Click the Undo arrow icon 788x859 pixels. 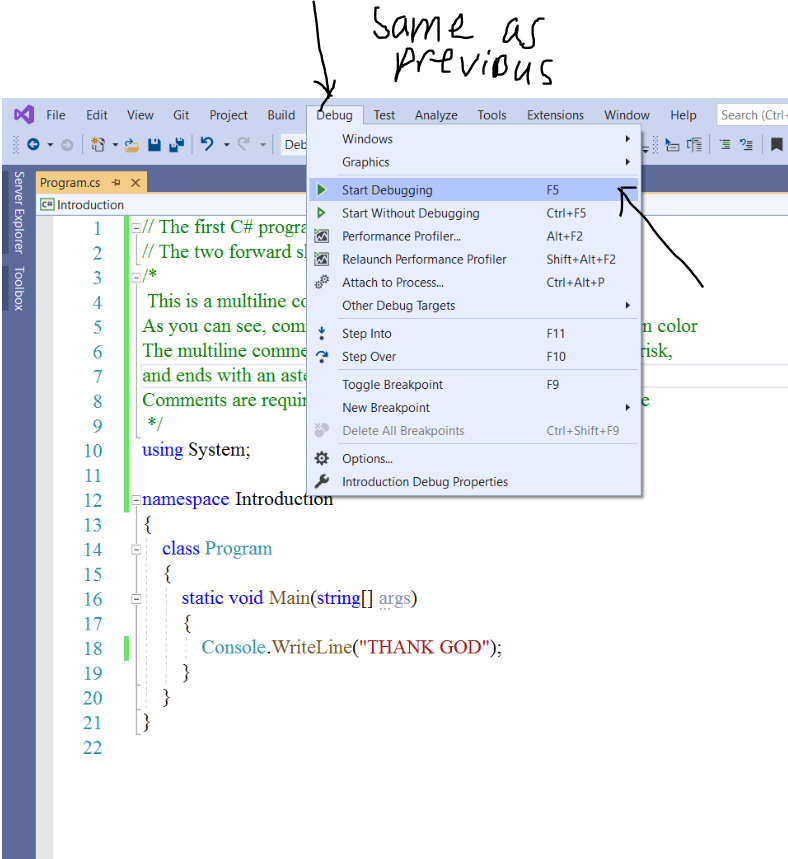(207, 144)
